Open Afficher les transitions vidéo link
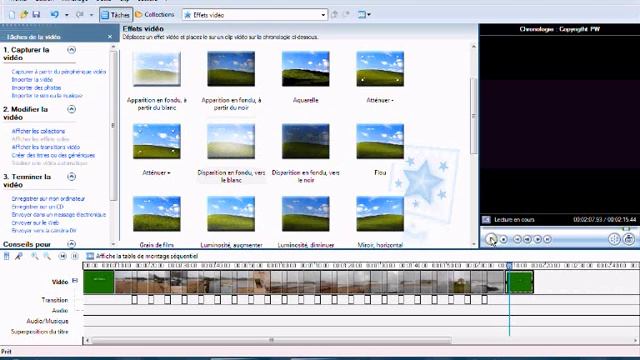This screenshot has height=360, width=640. (x=46, y=147)
